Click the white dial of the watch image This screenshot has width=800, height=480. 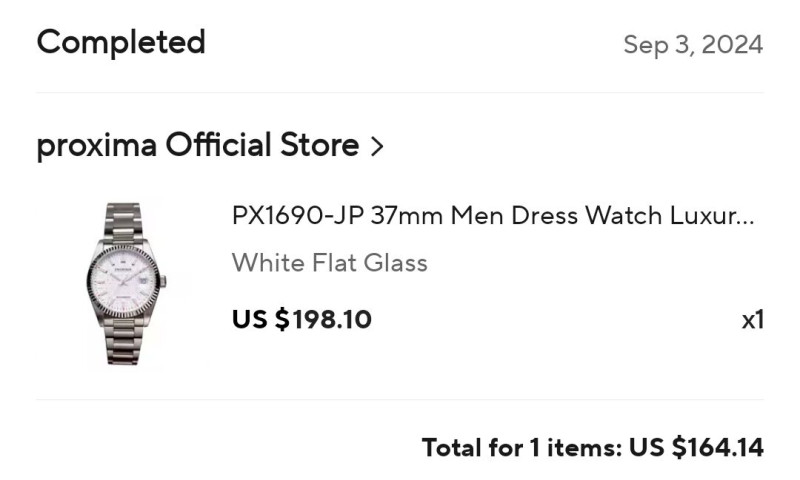click(124, 283)
